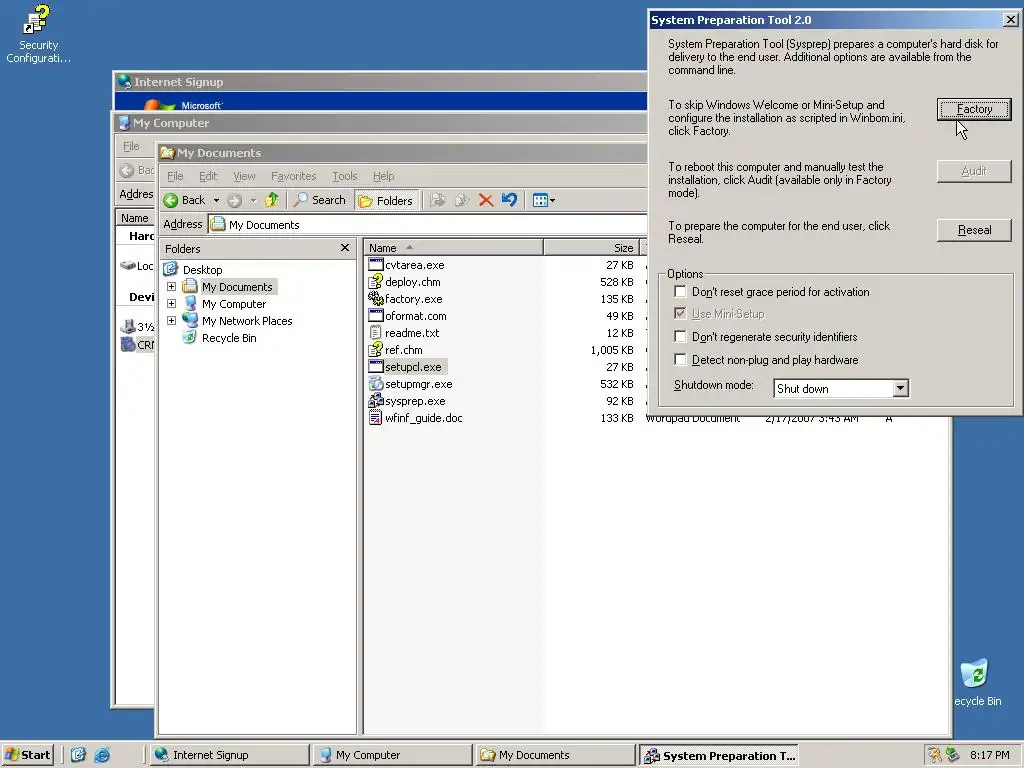
Task: Click the File menu in My Computer window
Action: [131, 146]
